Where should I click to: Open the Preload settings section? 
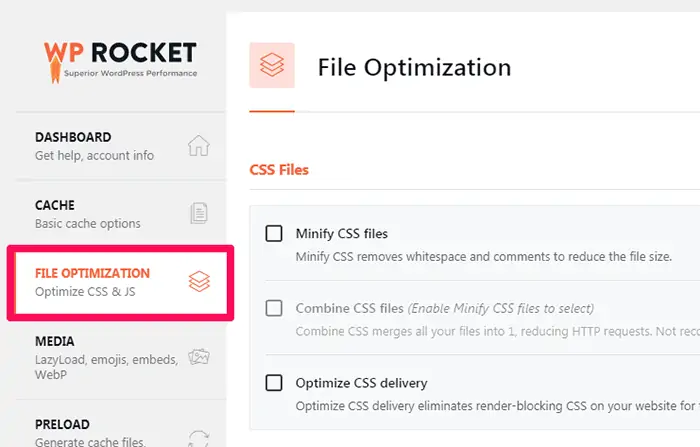pos(62,424)
